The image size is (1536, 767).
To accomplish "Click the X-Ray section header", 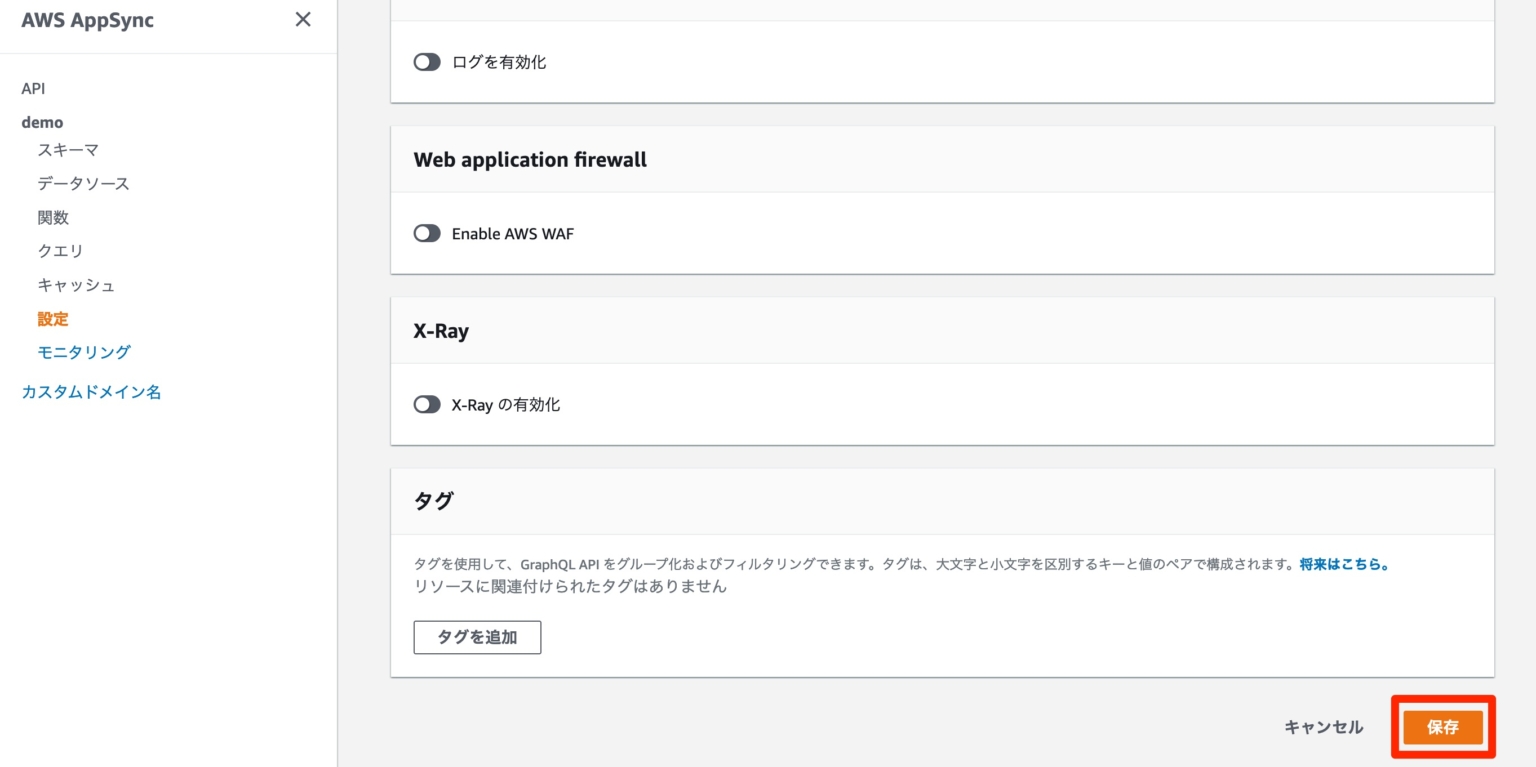I will coord(441,330).
